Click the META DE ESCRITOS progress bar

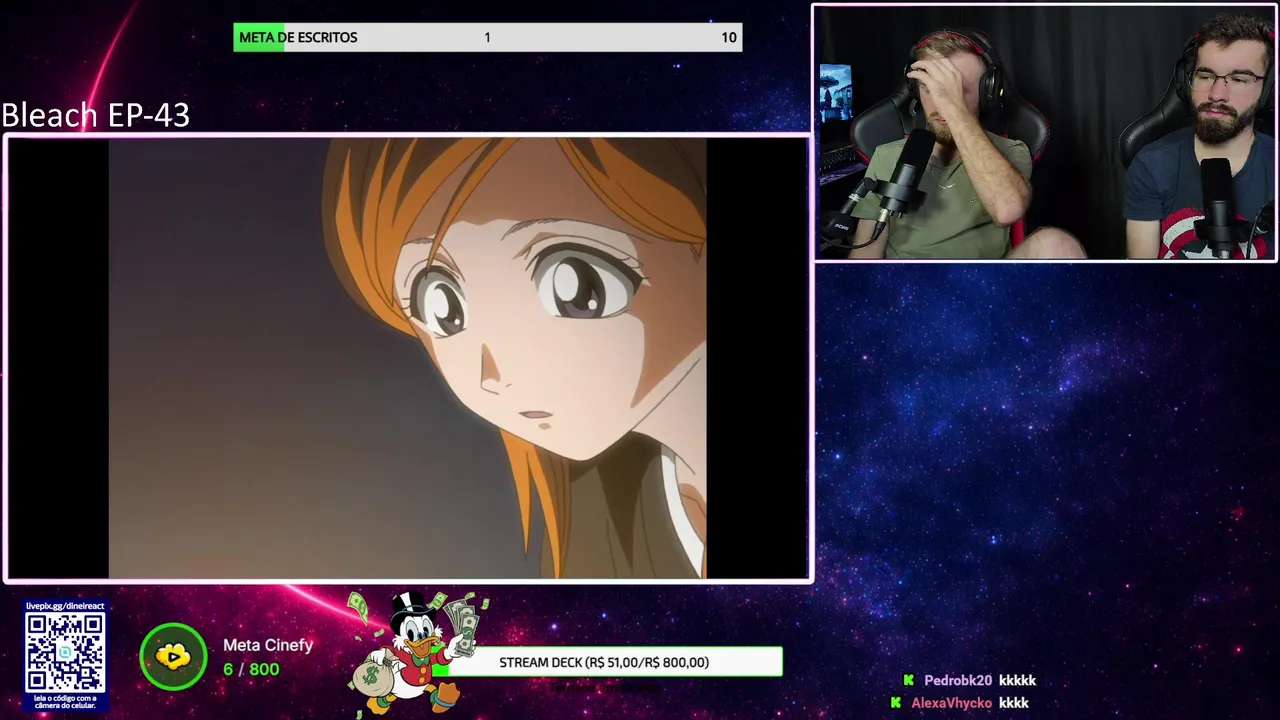point(488,37)
